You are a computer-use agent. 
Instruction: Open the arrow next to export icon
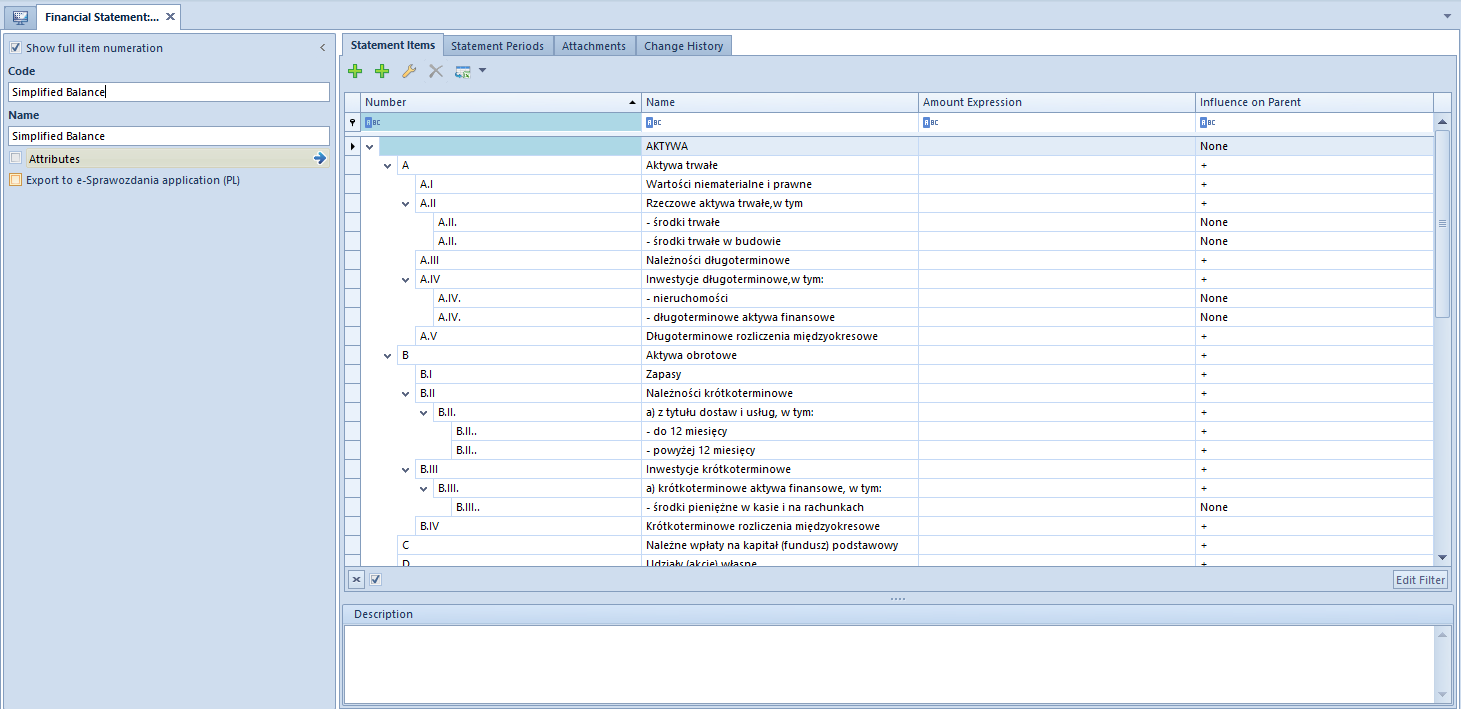point(482,71)
